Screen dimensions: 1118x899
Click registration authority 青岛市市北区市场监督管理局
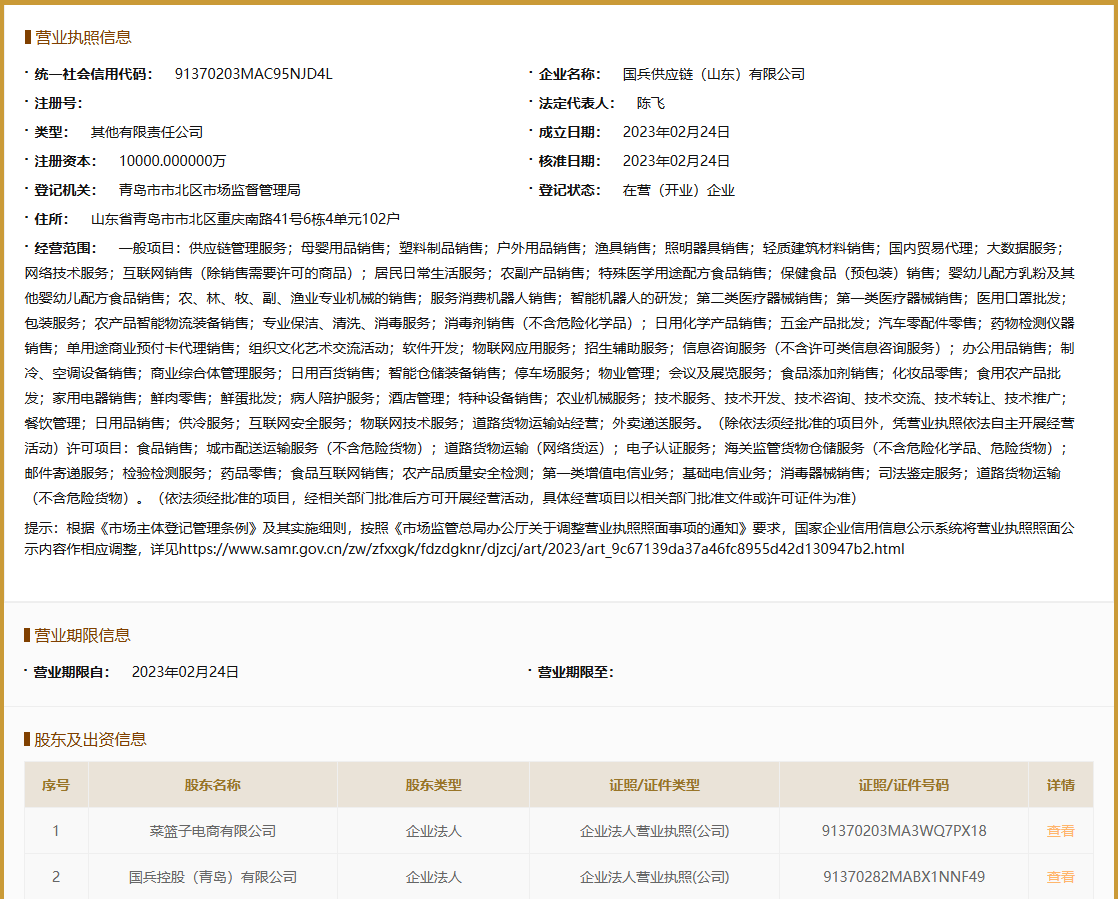(210, 190)
